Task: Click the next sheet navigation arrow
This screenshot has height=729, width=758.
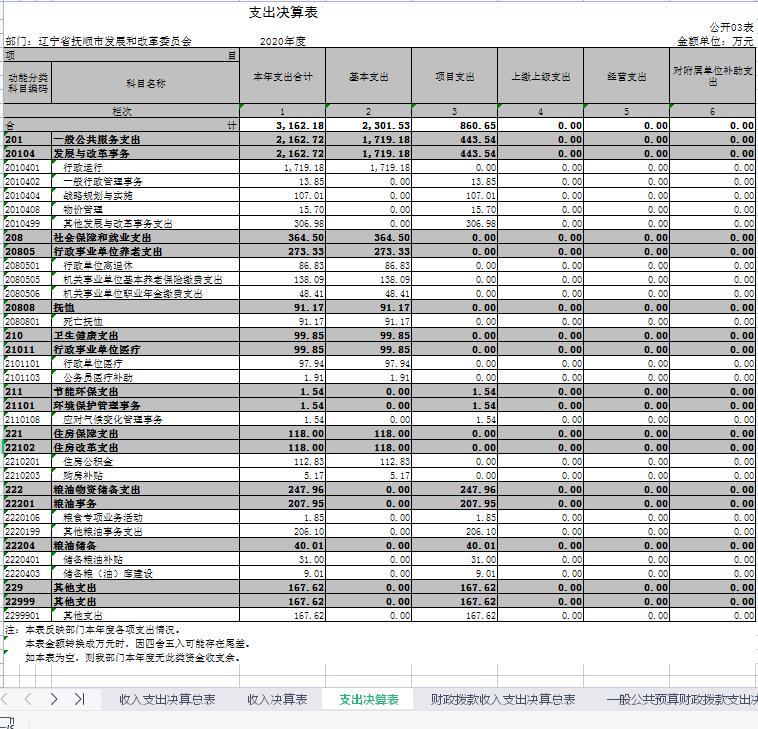Action: coord(54,699)
